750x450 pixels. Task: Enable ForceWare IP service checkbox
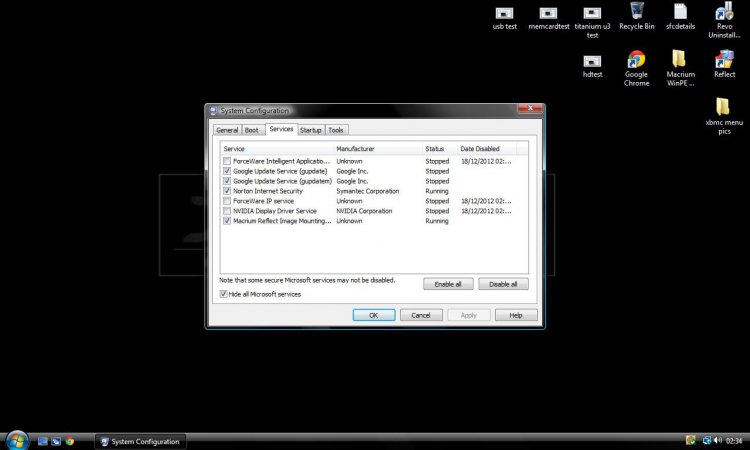(x=227, y=201)
